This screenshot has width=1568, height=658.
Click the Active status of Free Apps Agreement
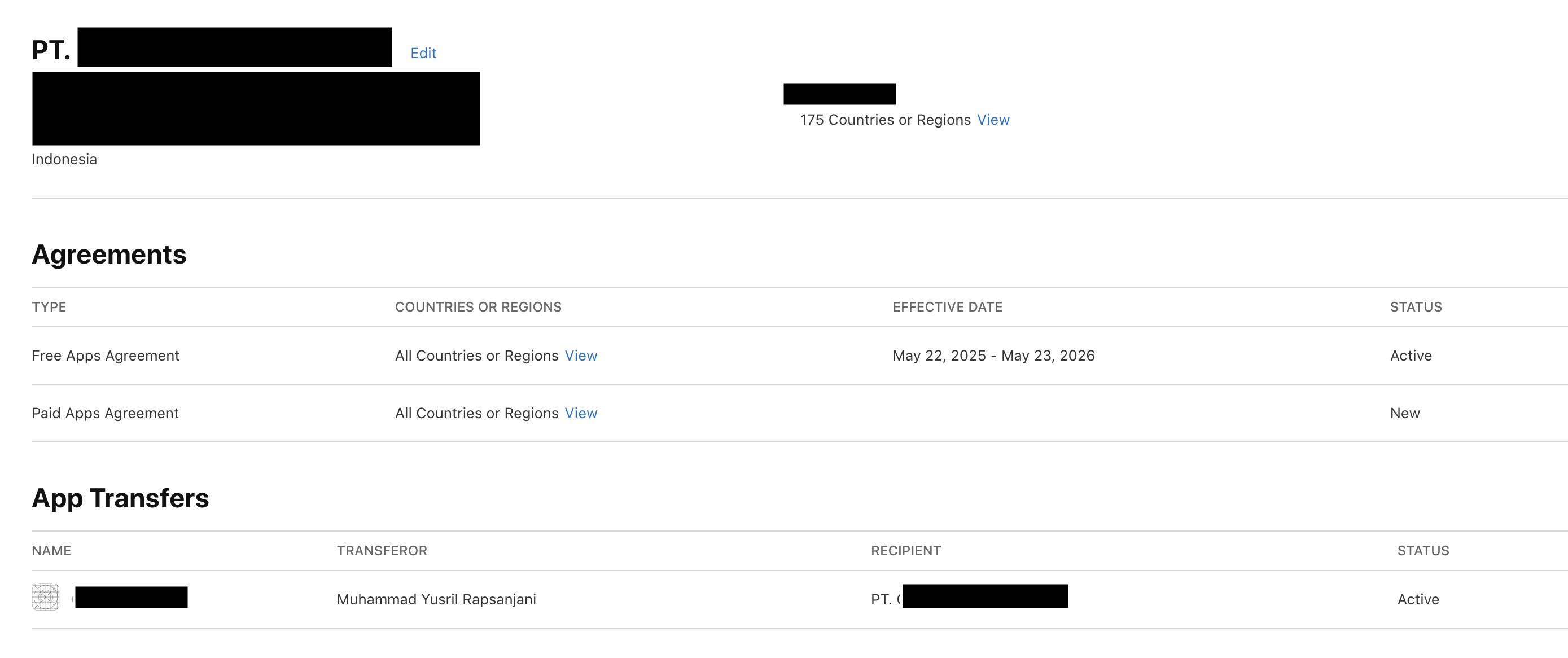point(1411,356)
